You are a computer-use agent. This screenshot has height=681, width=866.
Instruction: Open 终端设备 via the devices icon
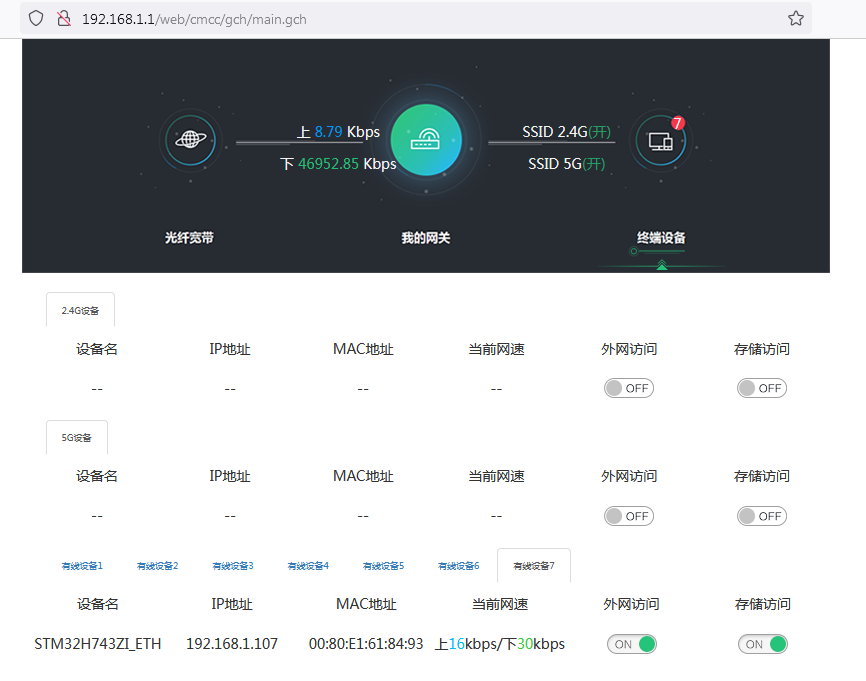660,142
